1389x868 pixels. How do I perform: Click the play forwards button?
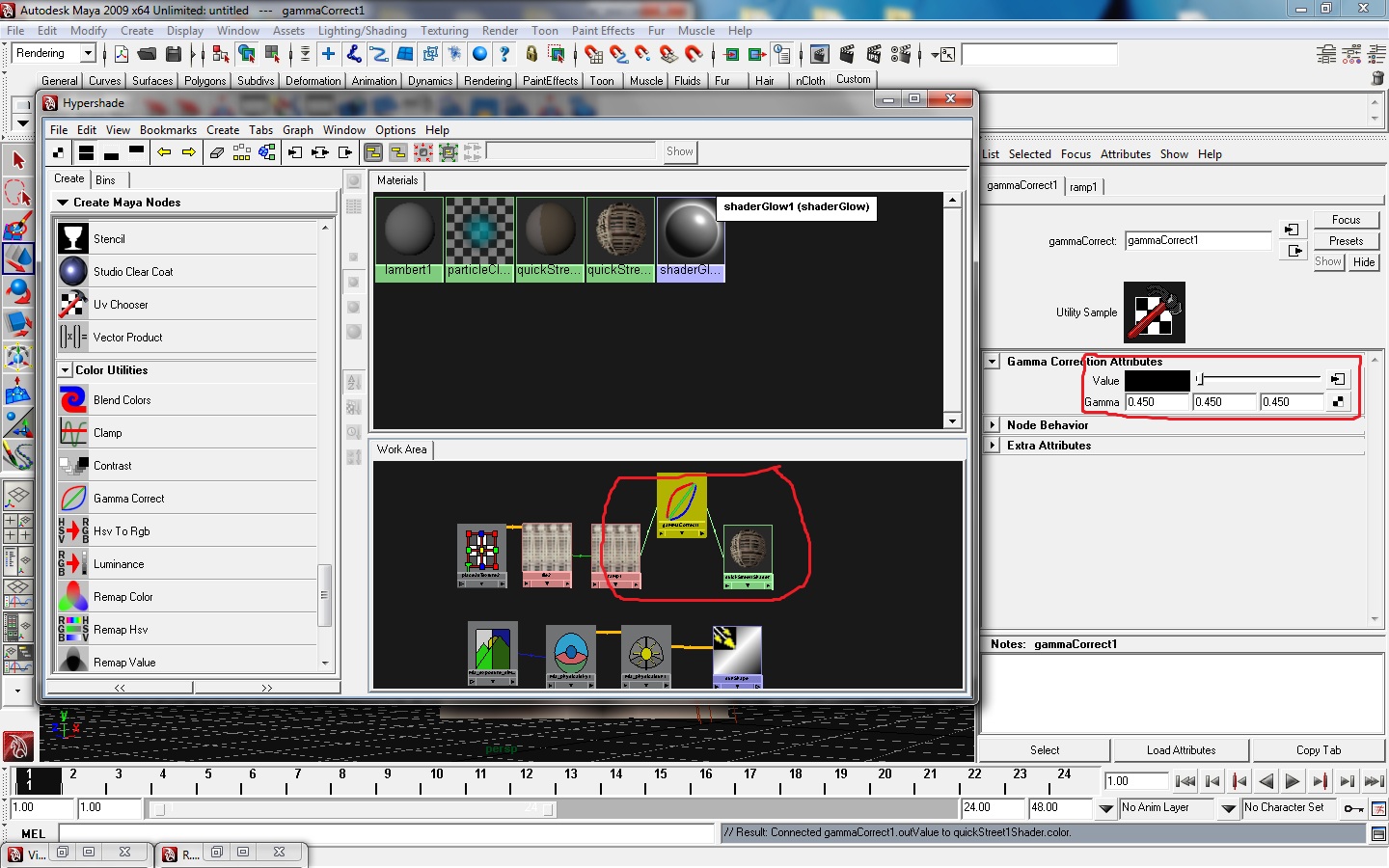click(x=1294, y=782)
